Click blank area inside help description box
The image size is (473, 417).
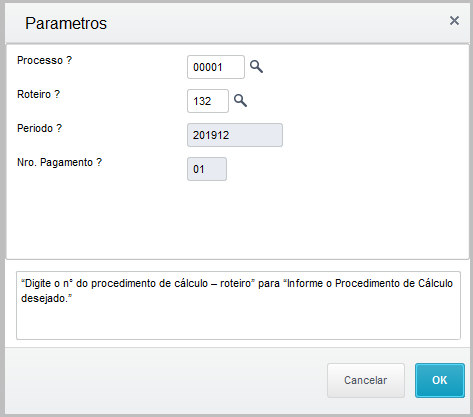[x=238, y=322]
